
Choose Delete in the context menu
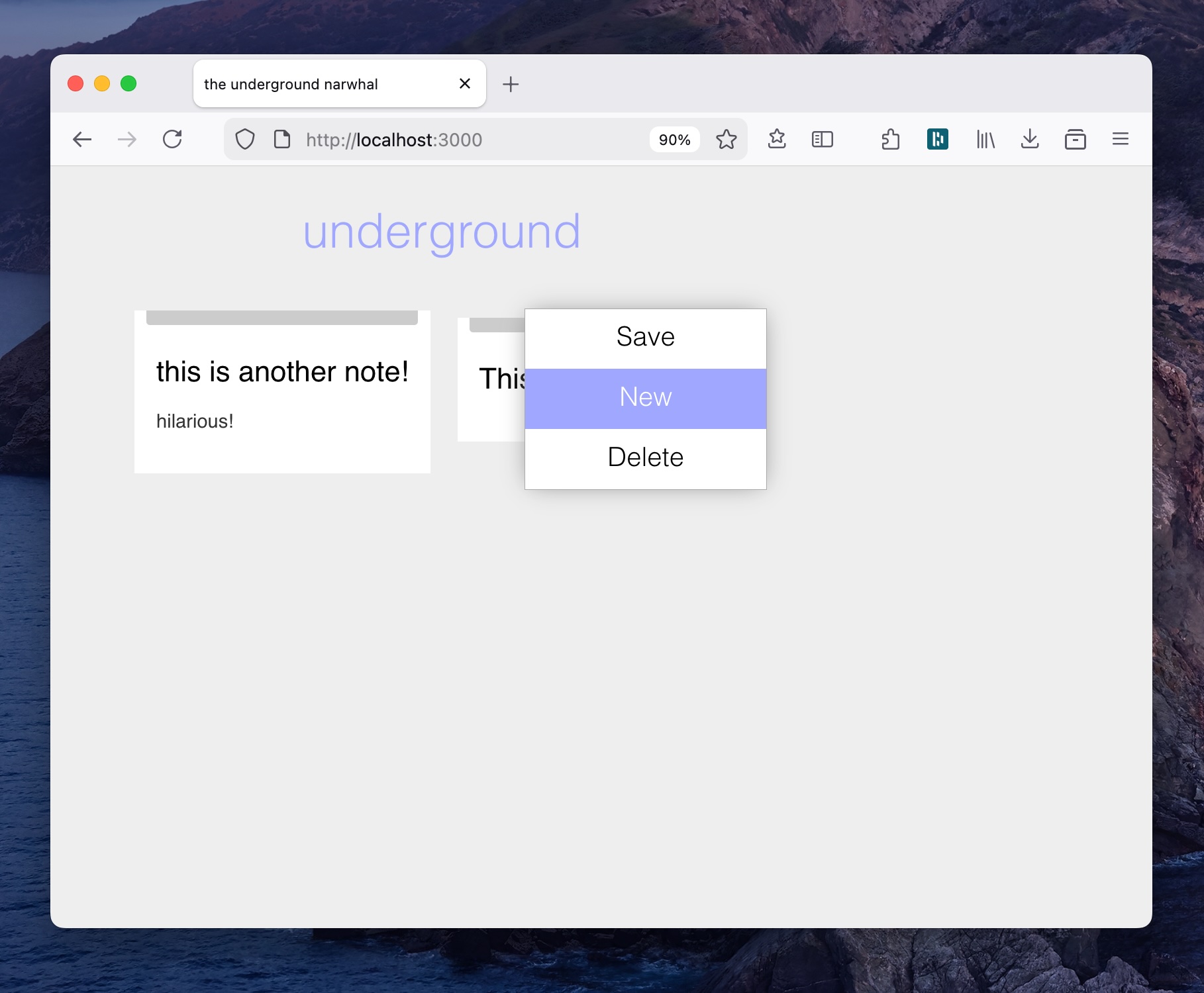tap(645, 458)
